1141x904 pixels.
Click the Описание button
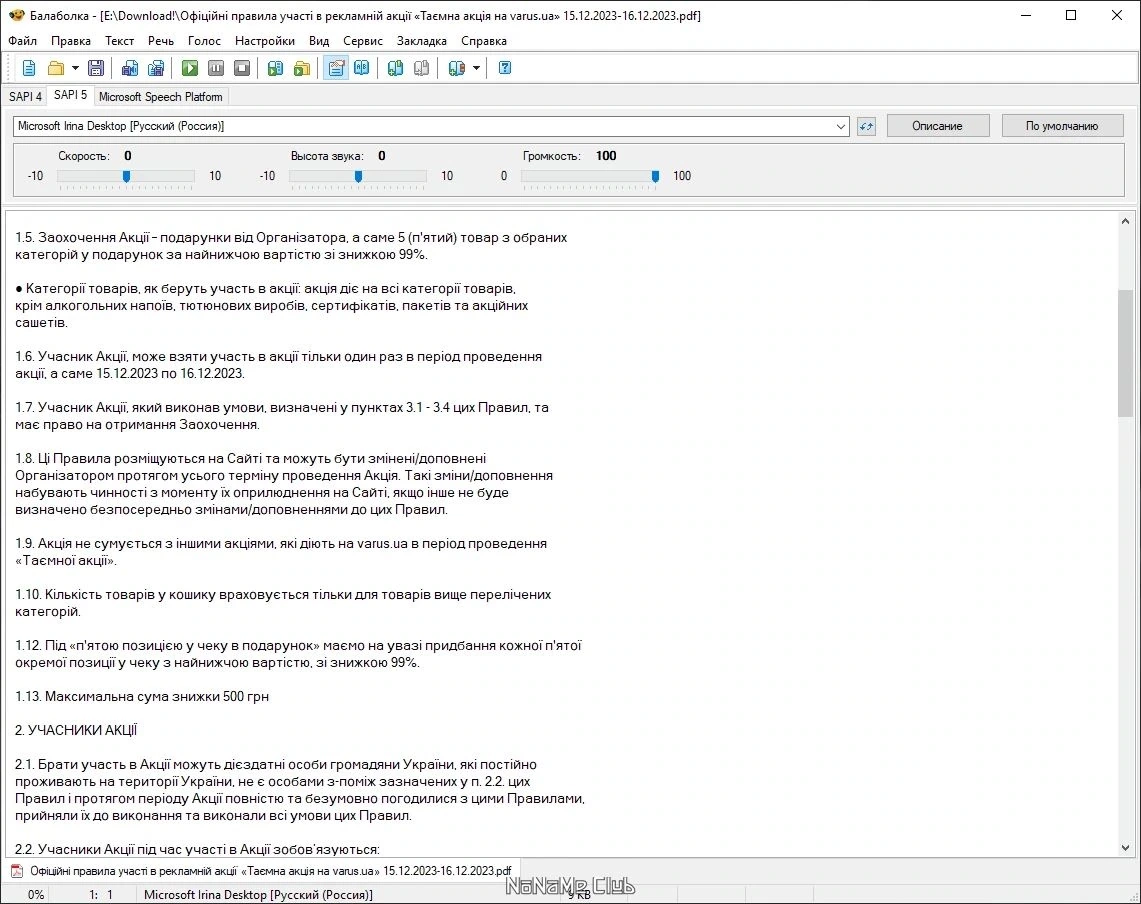pos(937,126)
